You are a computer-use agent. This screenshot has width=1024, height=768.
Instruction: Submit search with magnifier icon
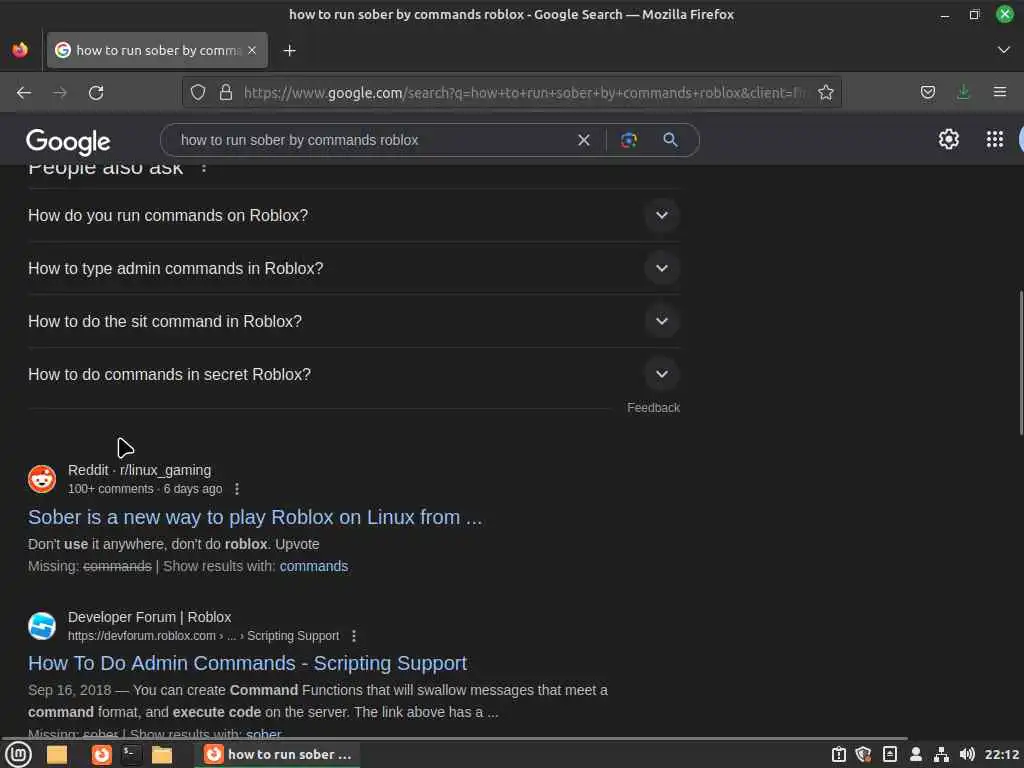pyautogui.click(x=670, y=140)
